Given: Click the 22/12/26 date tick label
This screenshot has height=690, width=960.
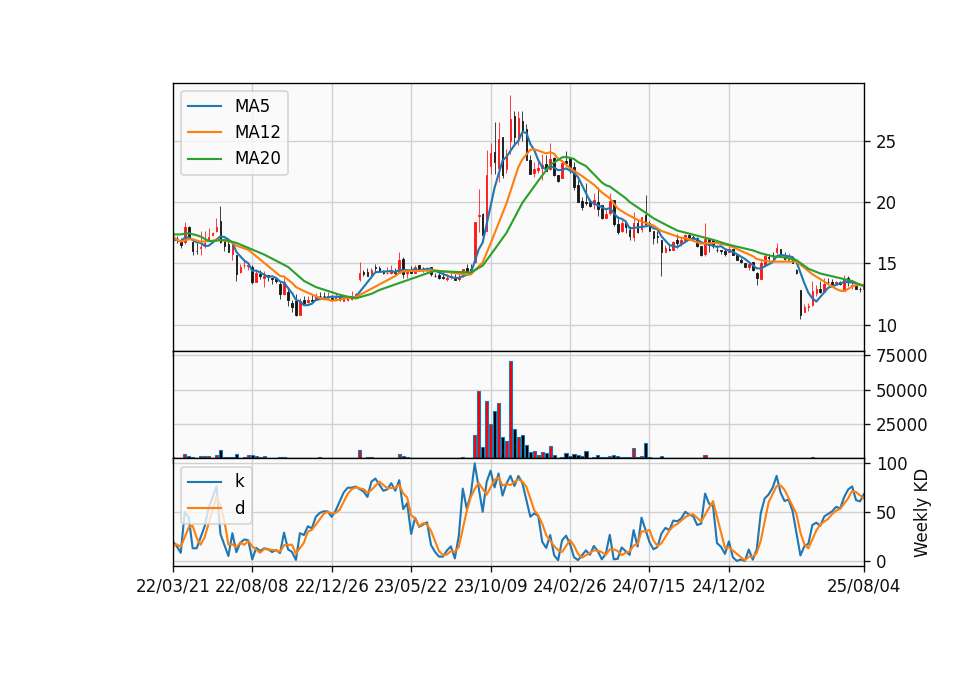Looking at the screenshot, I should click(x=332, y=587).
